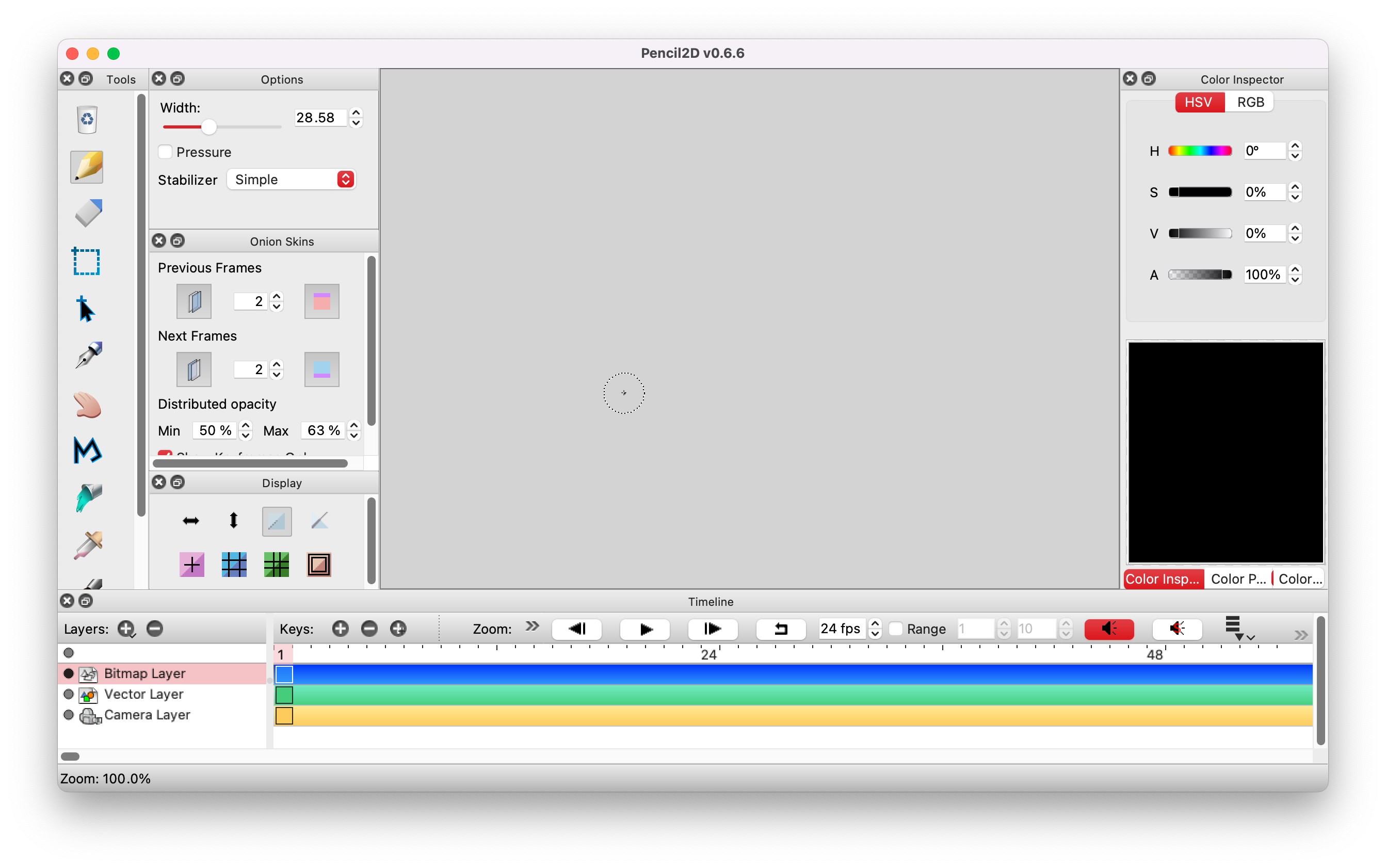The image size is (1386, 868).
Task: Toggle Vector Layer visibility dot
Action: coord(68,694)
